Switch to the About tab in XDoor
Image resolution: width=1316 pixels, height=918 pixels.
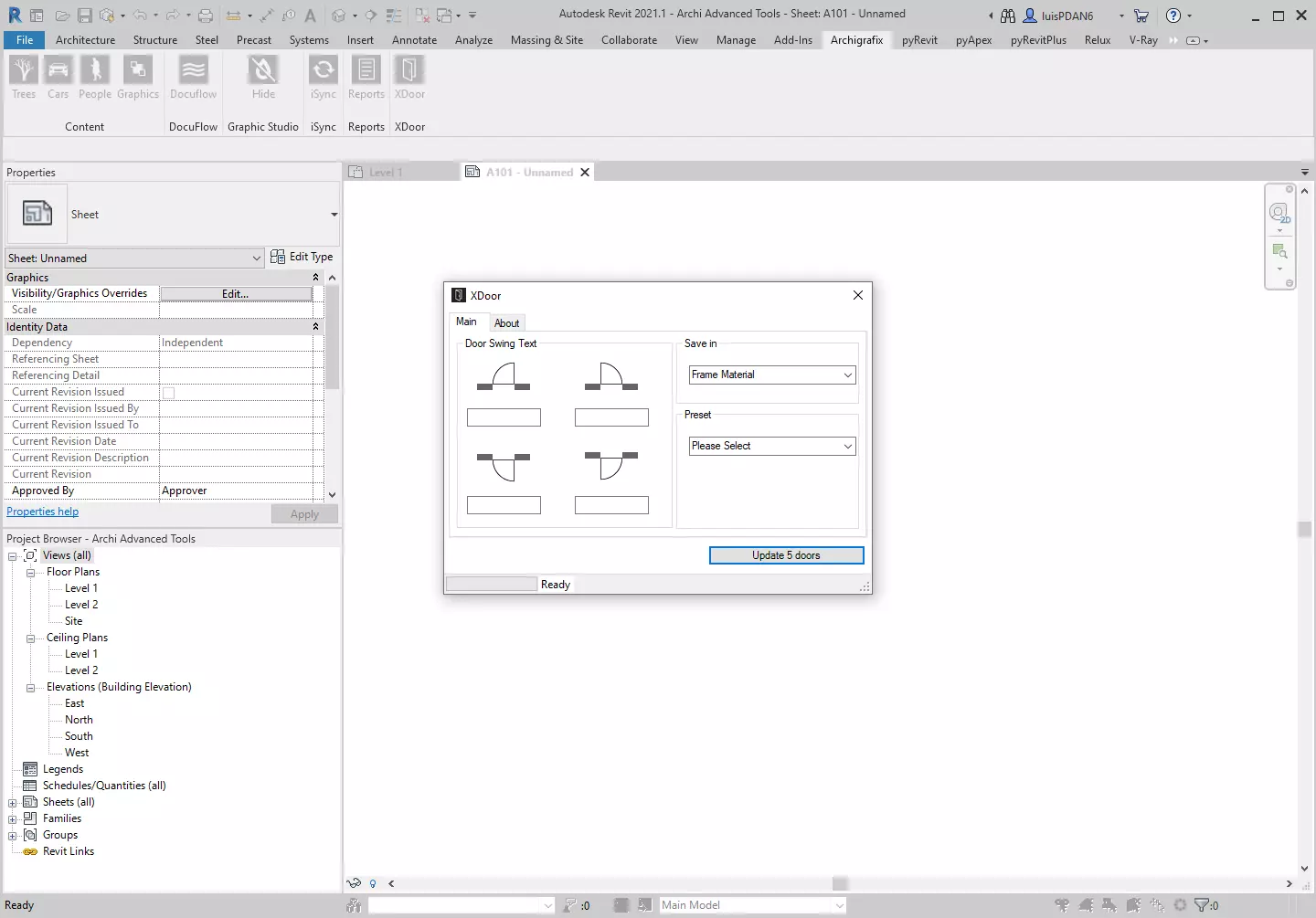coord(507,322)
